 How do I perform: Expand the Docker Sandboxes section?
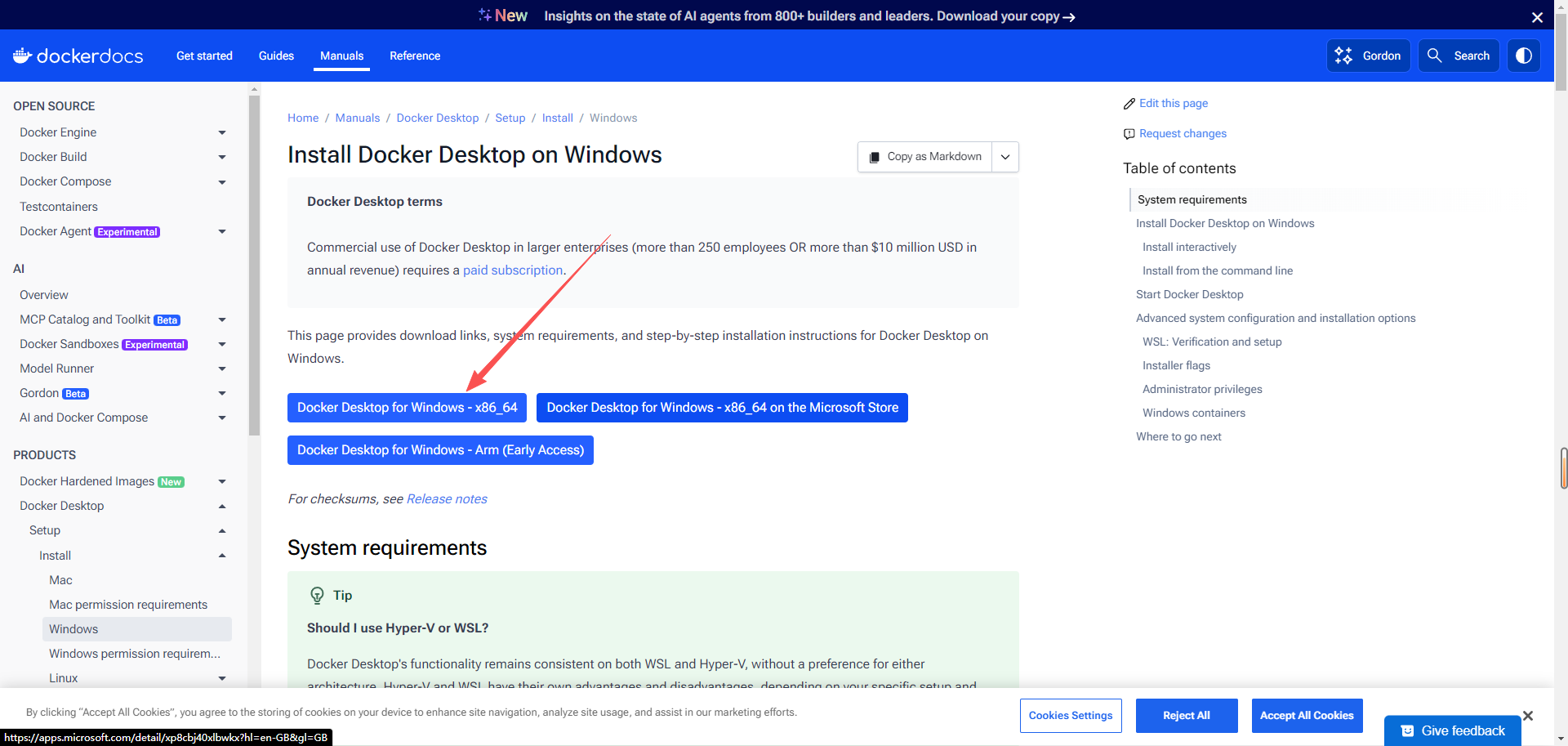[x=222, y=344]
